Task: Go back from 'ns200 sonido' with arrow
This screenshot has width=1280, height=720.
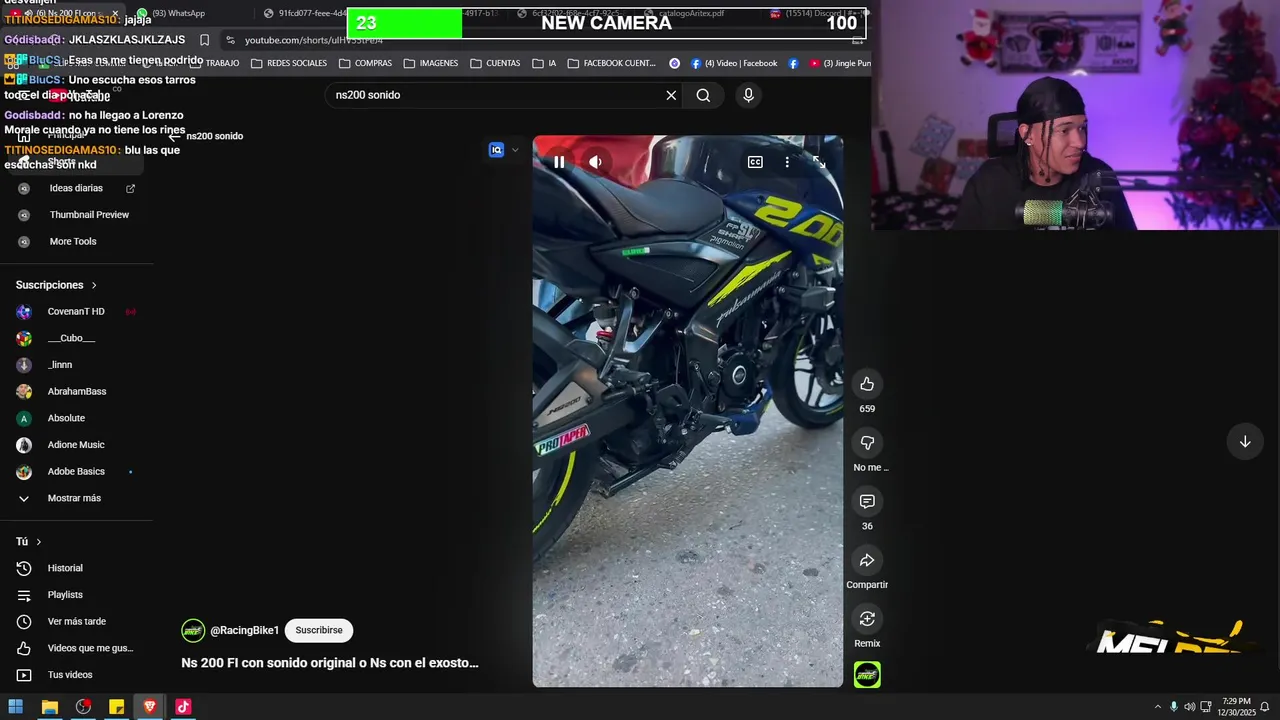Action: (x=174, y=136)
